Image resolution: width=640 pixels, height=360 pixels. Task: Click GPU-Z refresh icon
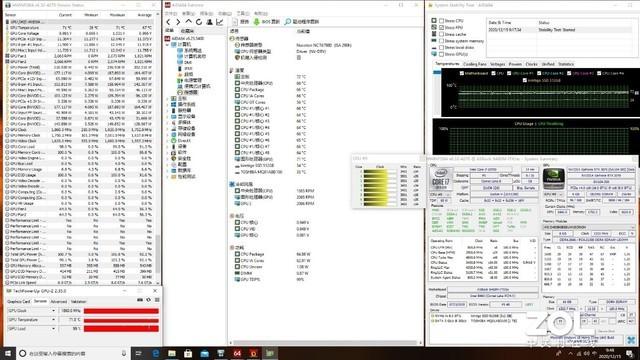(x=149, y=300)
